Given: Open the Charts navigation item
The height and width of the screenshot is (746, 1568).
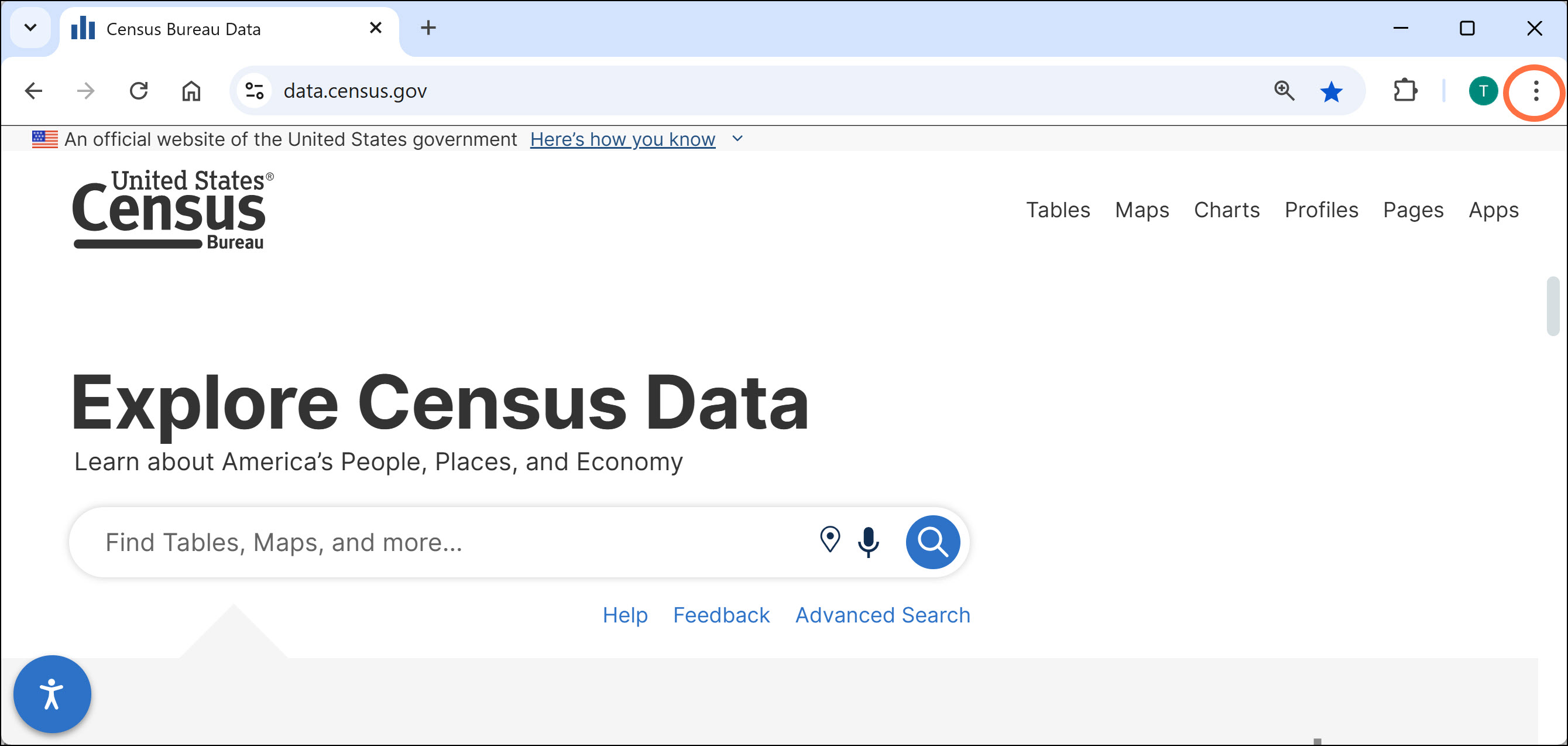Looking at the screenshot, I should tap(1227, 210).
